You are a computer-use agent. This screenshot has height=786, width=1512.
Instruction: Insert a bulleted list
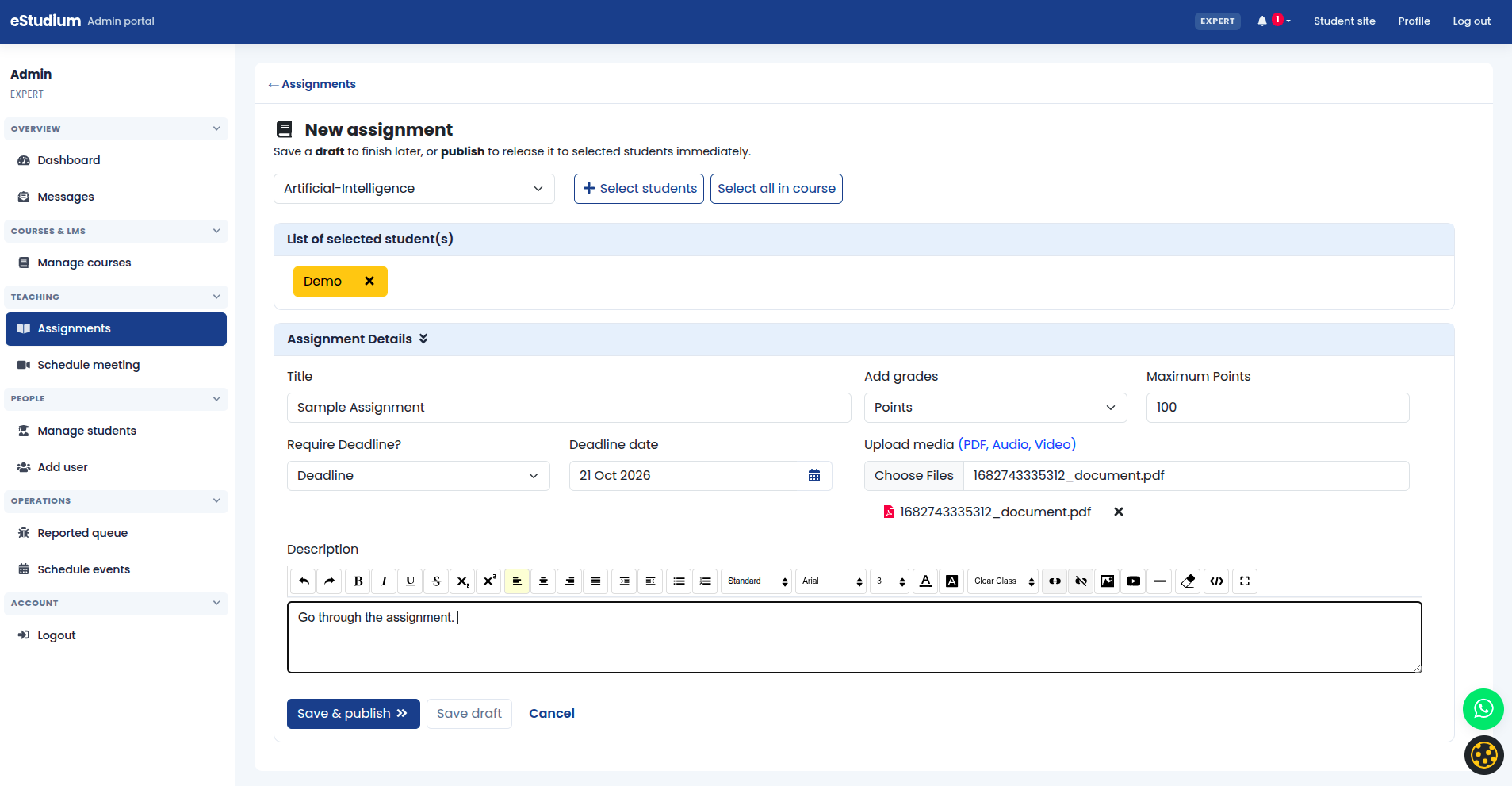coord(679,581)
